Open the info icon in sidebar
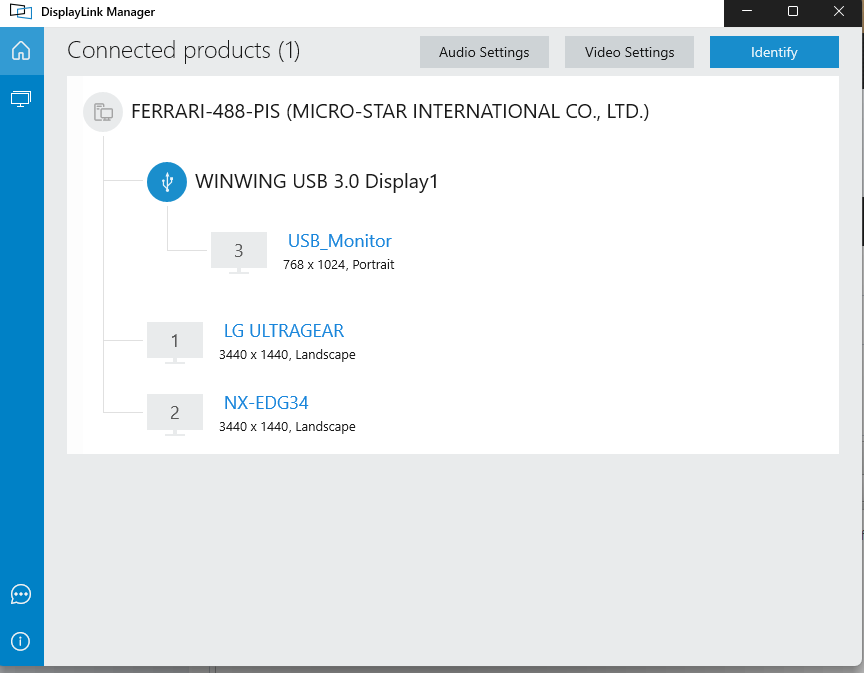 click(21, 641)
